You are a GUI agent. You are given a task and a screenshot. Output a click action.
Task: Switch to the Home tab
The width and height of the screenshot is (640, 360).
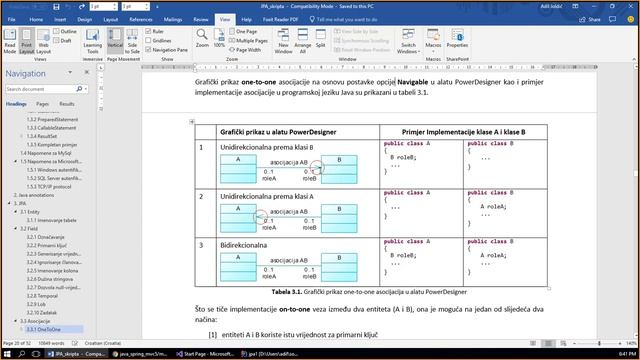point(36,19)
